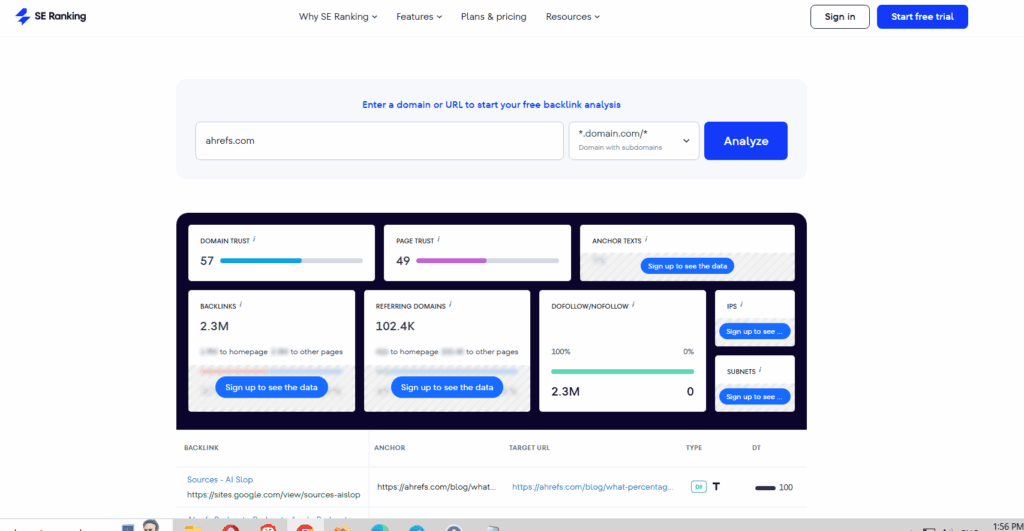Click the Anchor Texts info icon
This screenshot has height=531, width=1024.
point(646,240)
